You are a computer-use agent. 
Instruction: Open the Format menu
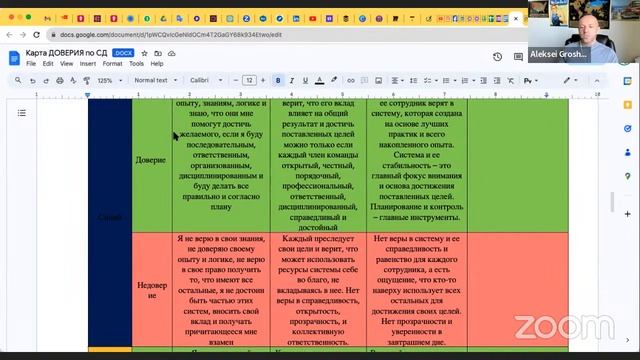(x=112, y=64)
